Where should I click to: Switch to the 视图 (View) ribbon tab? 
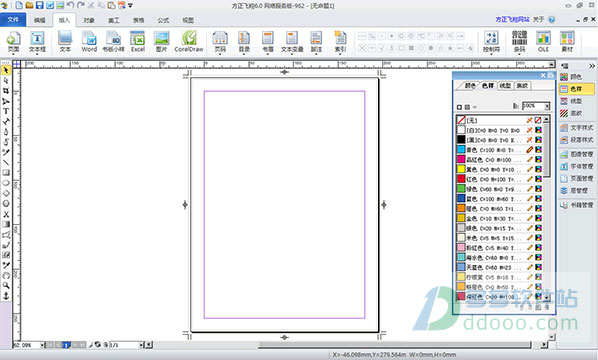188,20
